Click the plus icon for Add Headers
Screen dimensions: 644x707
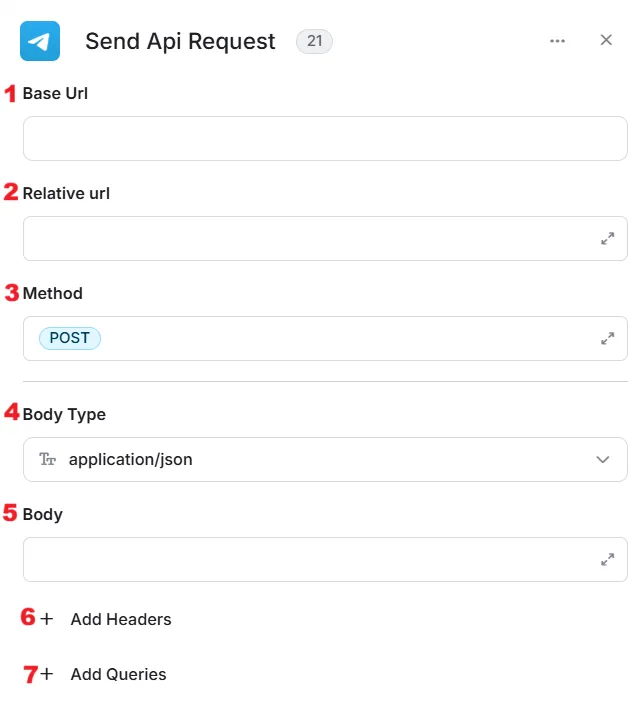pyautogui.click(x=46, y=619)
